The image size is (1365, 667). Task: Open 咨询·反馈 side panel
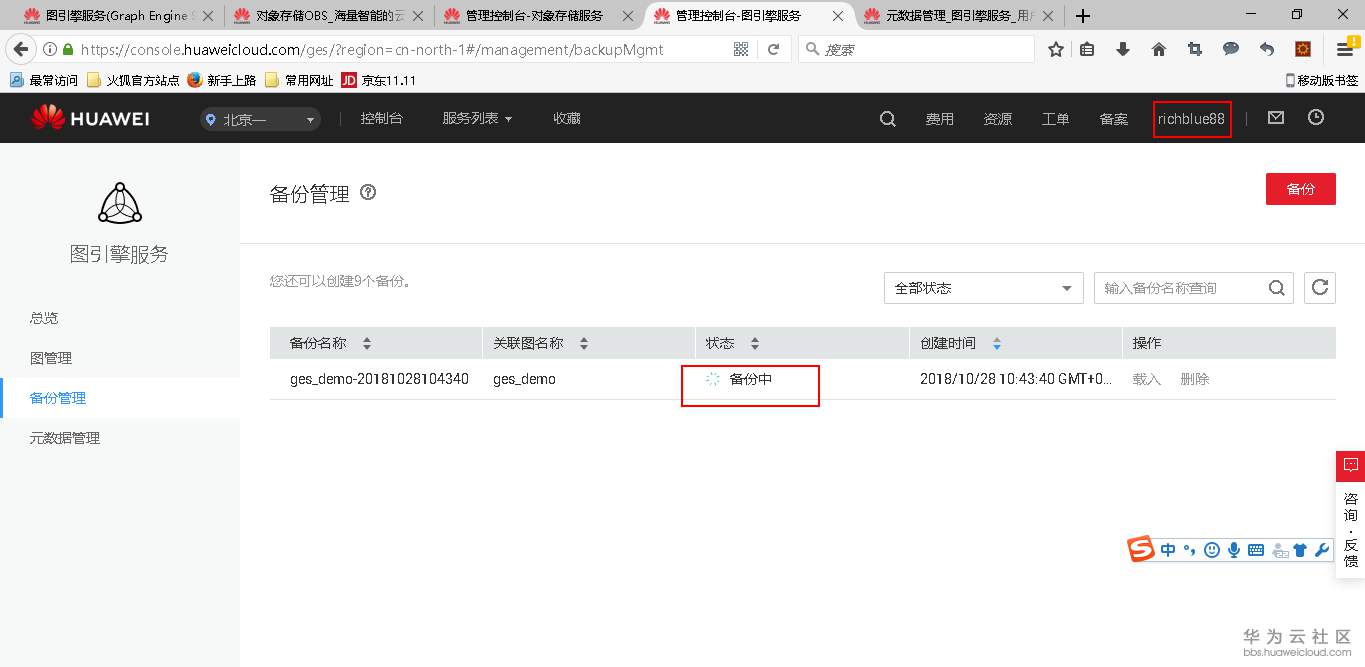pyautogui.click(x=1350, y=530)
